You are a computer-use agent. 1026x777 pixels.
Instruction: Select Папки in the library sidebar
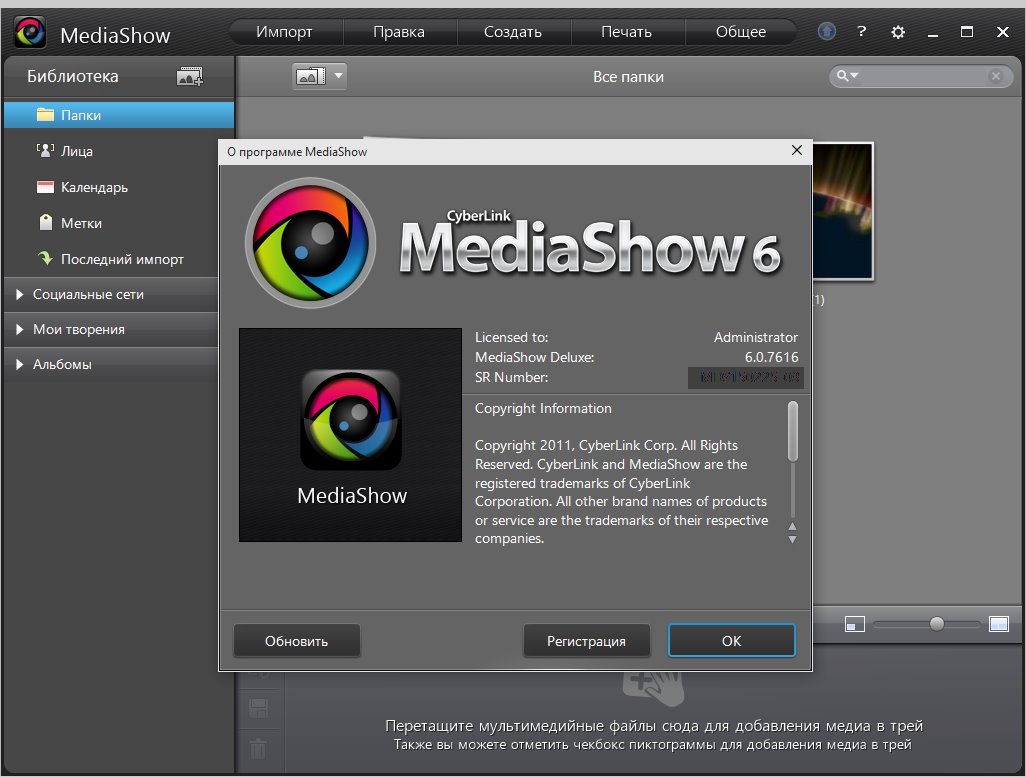(x=119, y=115)
